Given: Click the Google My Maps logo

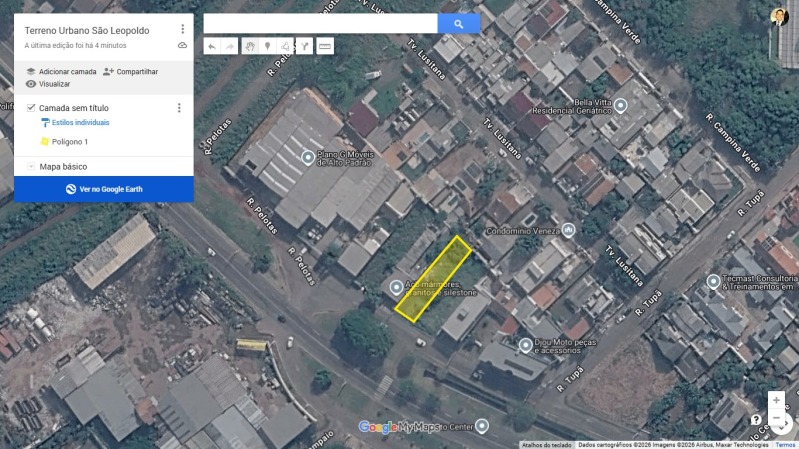Looking at the screenshot, I should coord(399,427).
